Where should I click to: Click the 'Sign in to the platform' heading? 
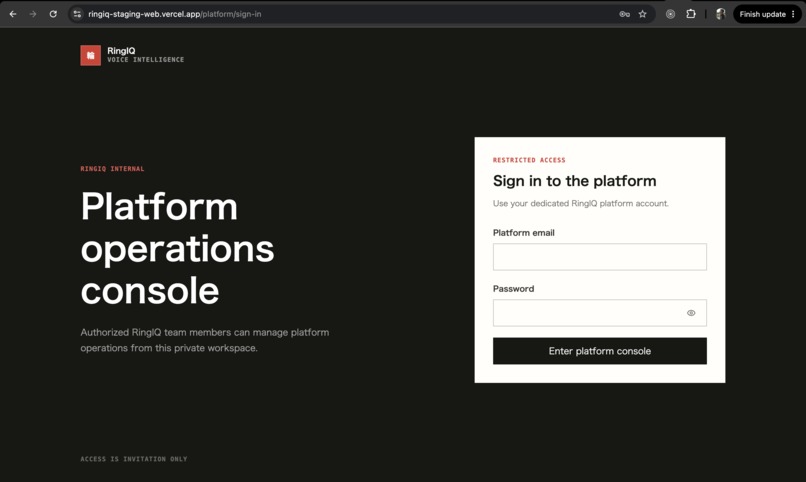tap(574, 181)
